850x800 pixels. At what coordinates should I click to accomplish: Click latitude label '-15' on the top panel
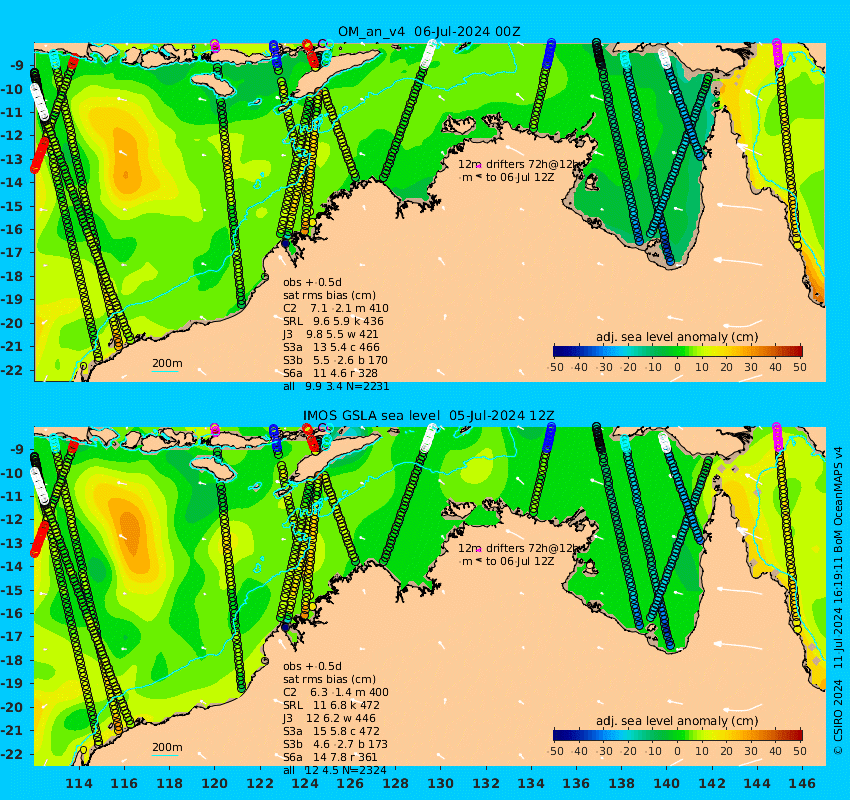point(12,207)
